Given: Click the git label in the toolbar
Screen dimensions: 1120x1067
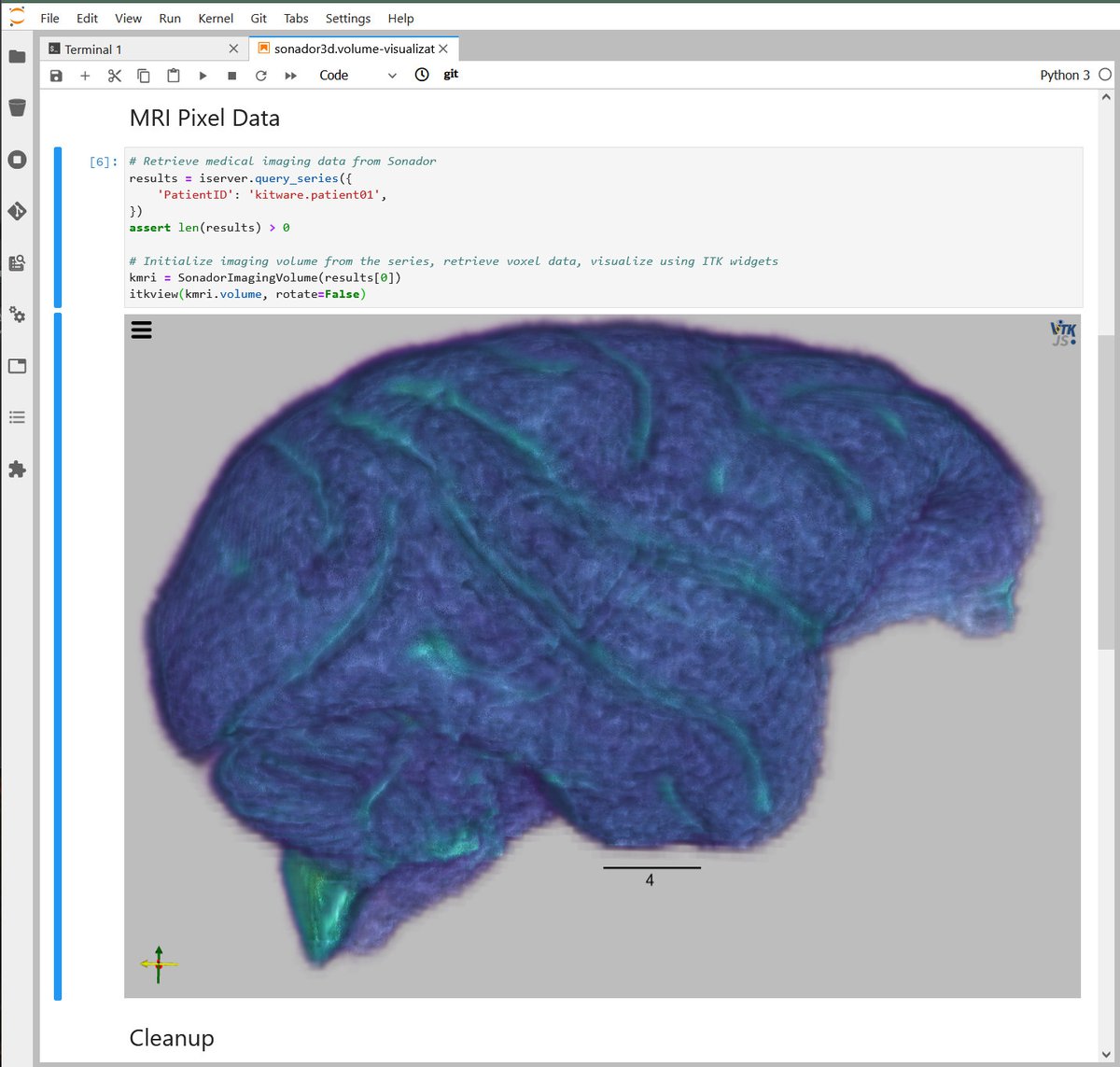Looking at the screenshot, I should (451, 75).
